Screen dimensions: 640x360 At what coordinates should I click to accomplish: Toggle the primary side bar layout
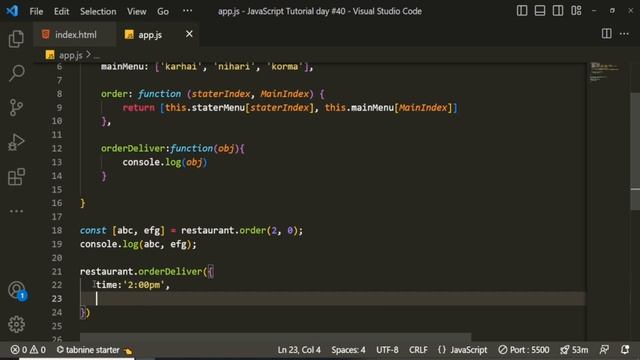(x=522, y=11)
